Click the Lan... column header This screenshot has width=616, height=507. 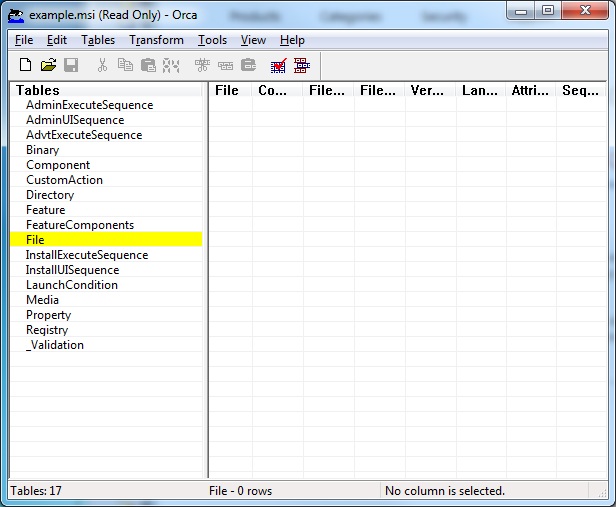(481, 90)
